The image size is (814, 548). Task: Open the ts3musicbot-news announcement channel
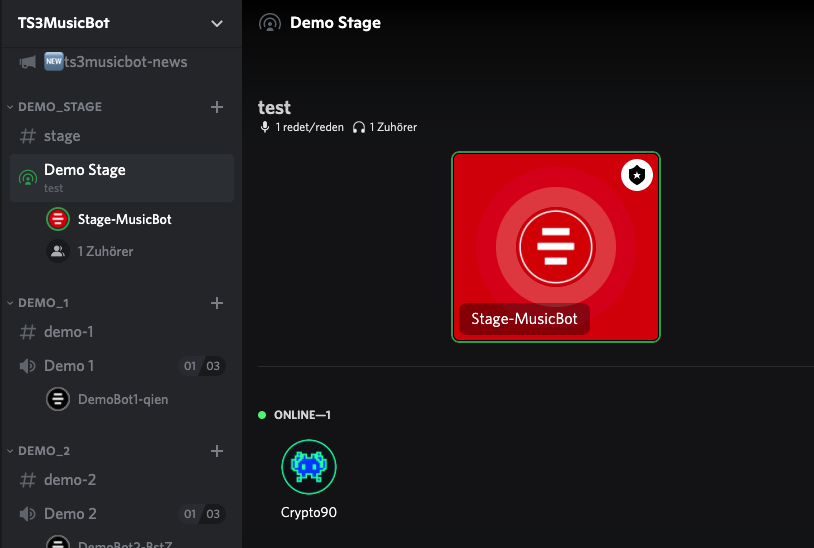(x=115, y=62)
